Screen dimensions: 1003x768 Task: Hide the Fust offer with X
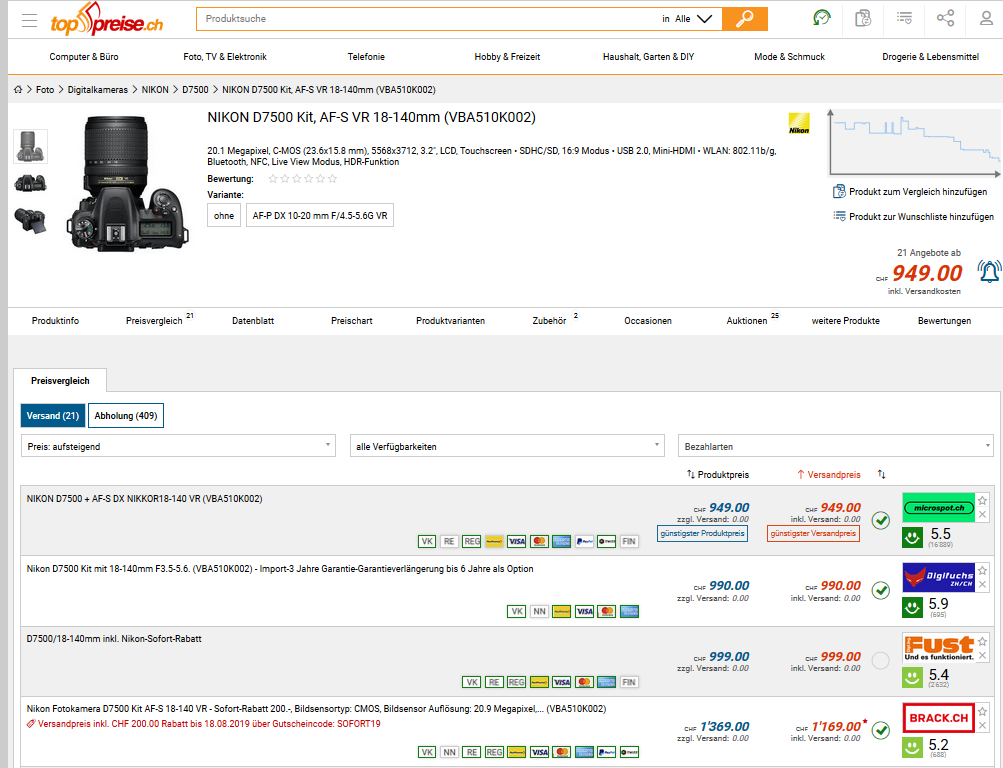pyautogui.click(x=982, y=655)
